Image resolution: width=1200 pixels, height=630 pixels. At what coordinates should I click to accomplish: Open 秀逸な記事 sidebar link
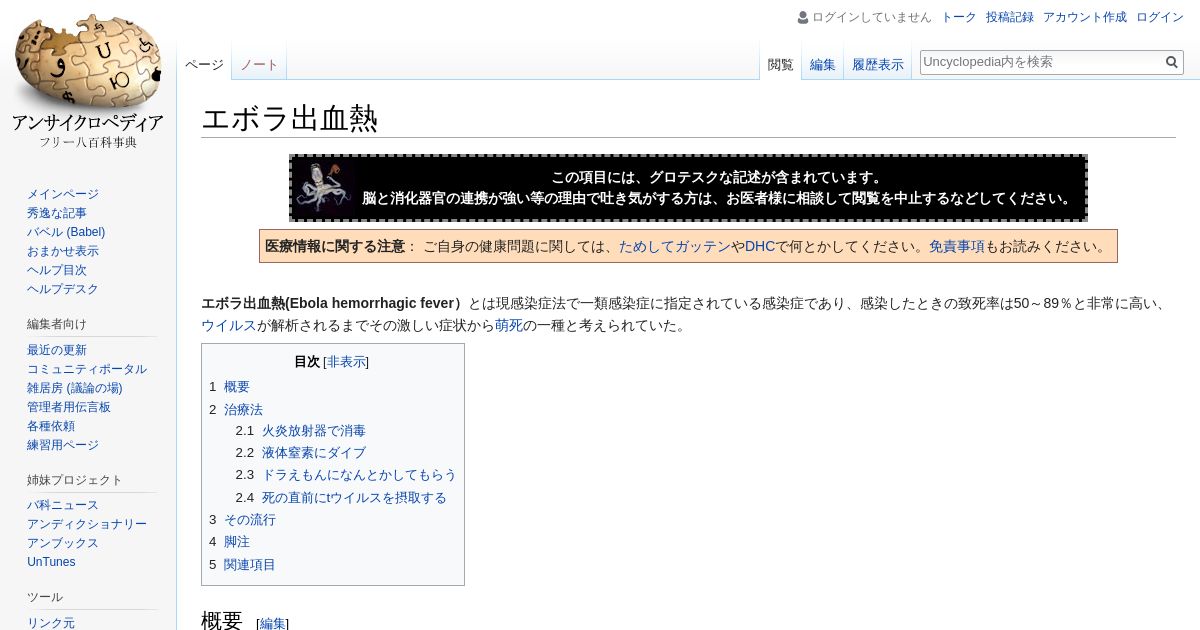point(57,213)
